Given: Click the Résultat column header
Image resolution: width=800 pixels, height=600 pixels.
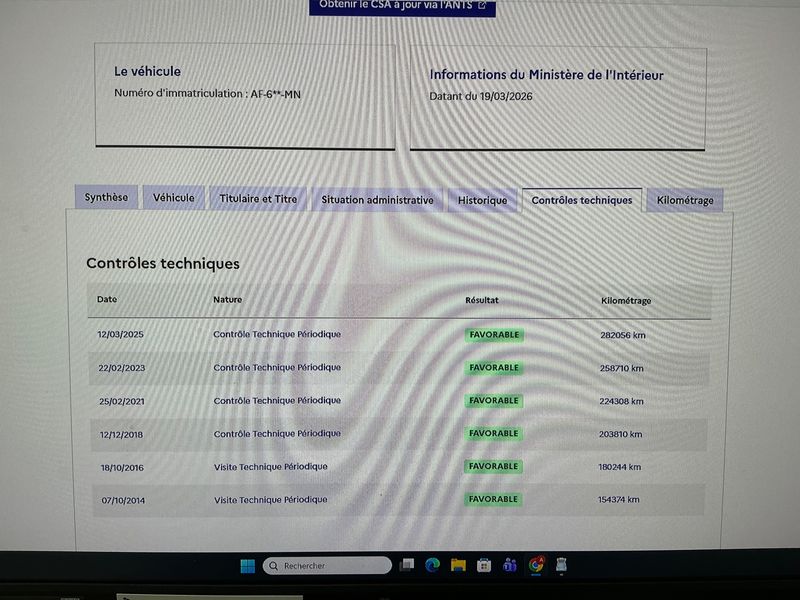Looking at the screenshot, I should click(482, 300).
